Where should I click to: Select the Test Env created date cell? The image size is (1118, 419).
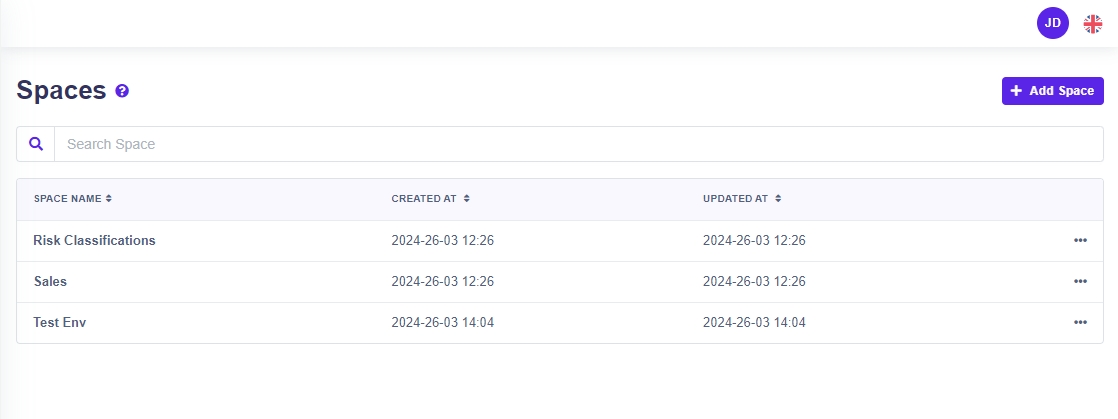442,323
